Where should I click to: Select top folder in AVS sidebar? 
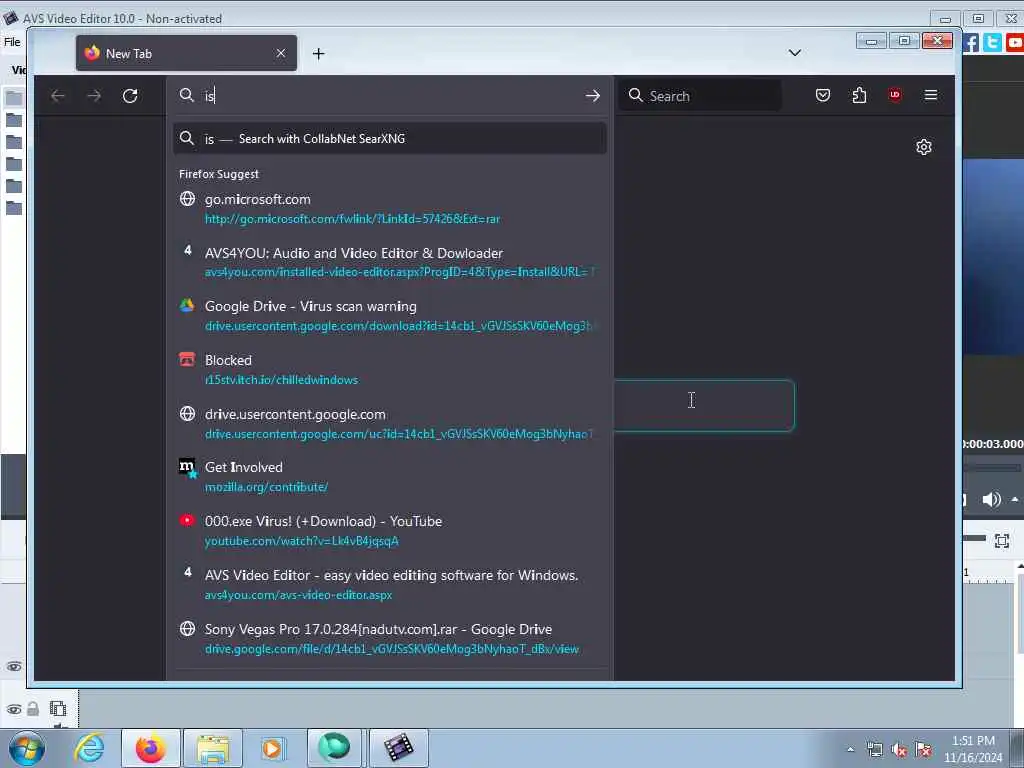(14, 98)
